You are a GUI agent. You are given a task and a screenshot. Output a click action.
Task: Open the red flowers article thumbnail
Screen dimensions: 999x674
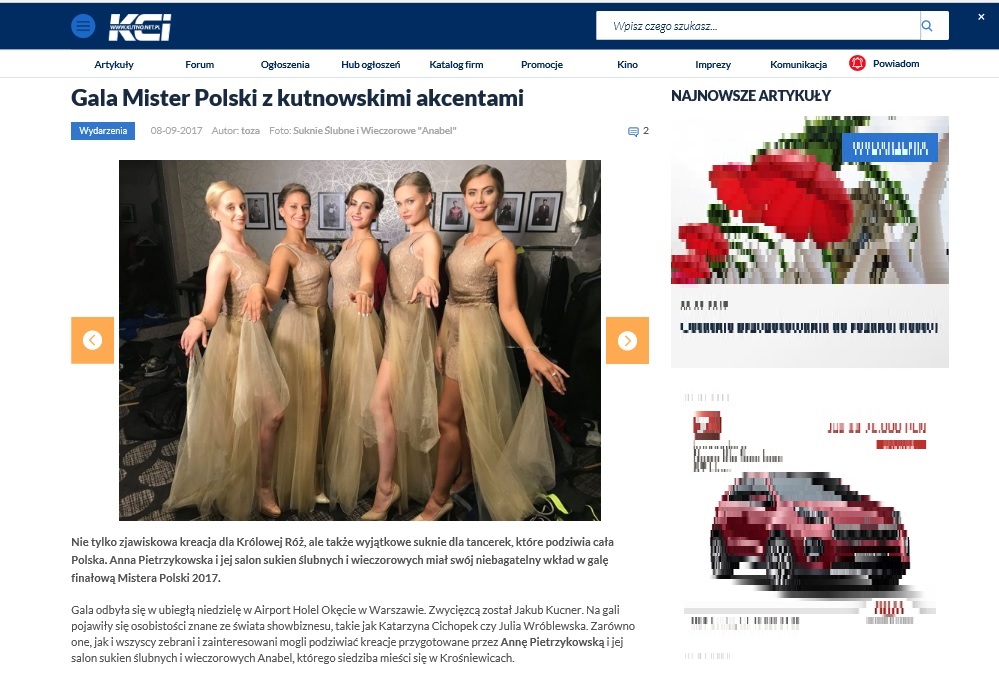pyautogui.click(x=810, y=200)
